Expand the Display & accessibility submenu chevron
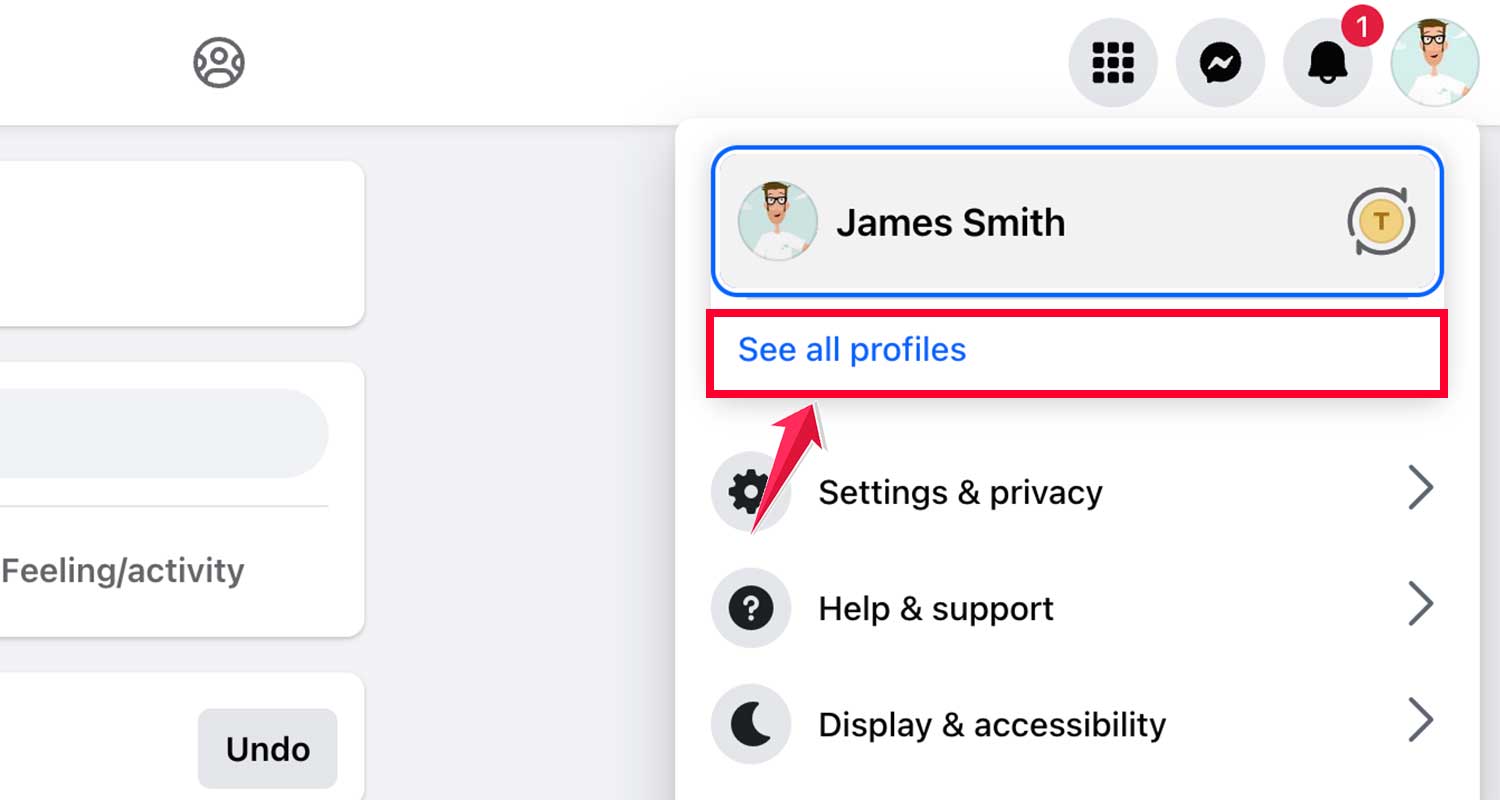 click(1423, 720)
